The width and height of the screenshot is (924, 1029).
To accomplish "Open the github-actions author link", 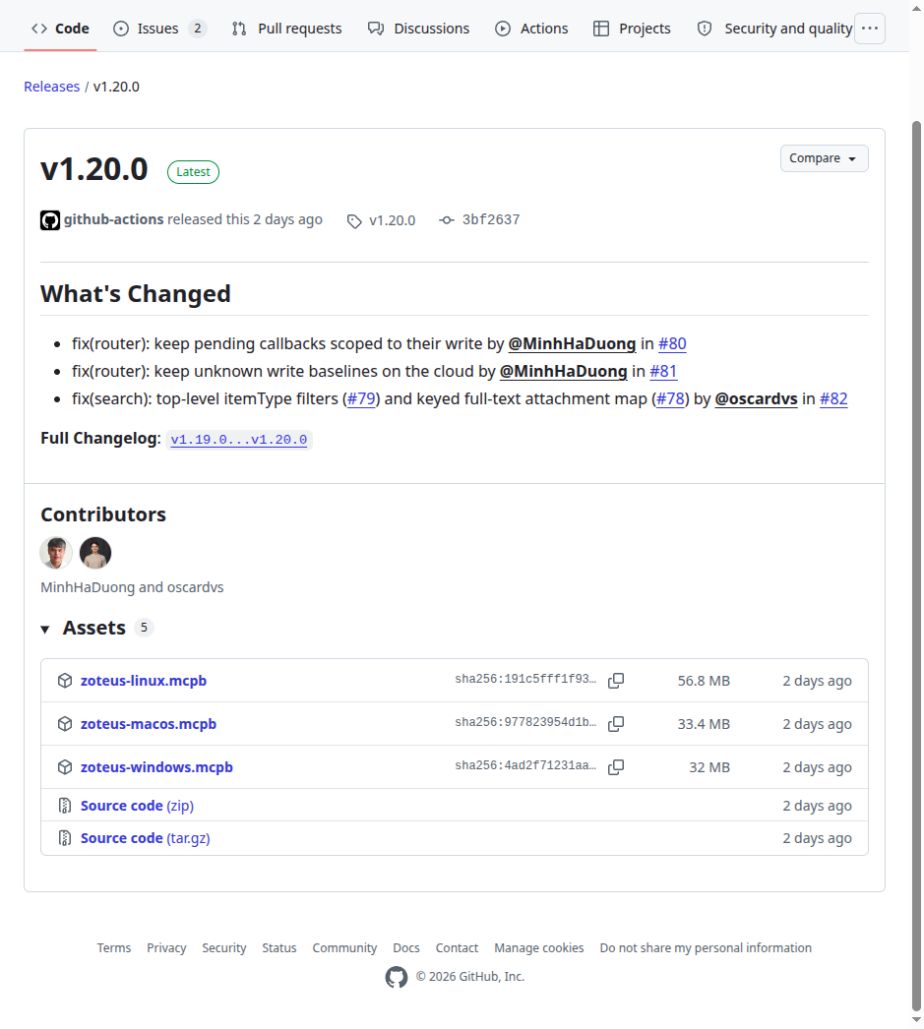I will point(114,219).
